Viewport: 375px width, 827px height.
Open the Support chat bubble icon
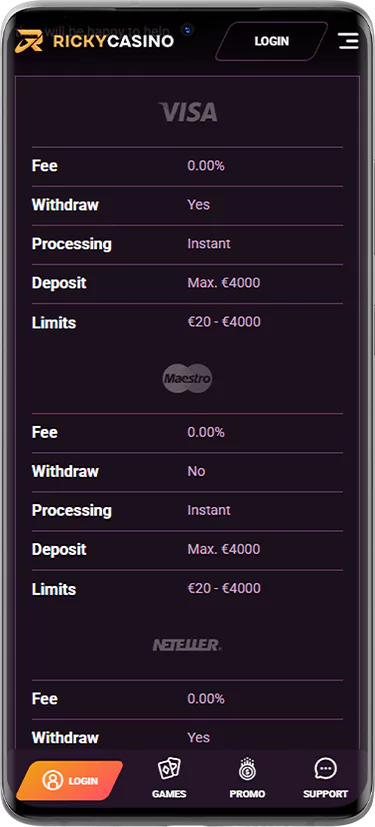[325, 769]
